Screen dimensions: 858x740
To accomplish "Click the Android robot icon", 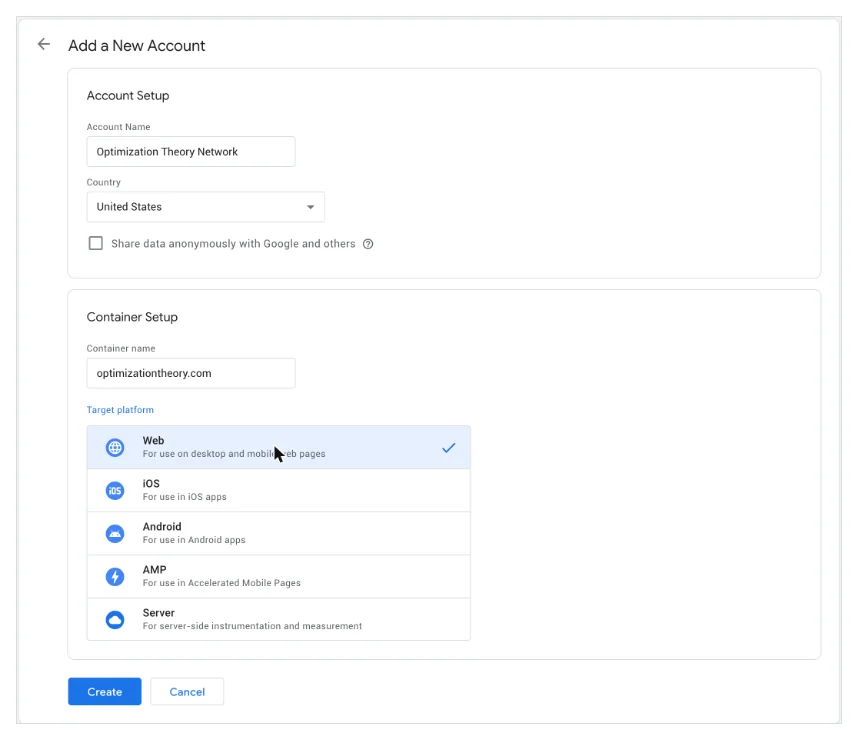I will pos(115,534).
